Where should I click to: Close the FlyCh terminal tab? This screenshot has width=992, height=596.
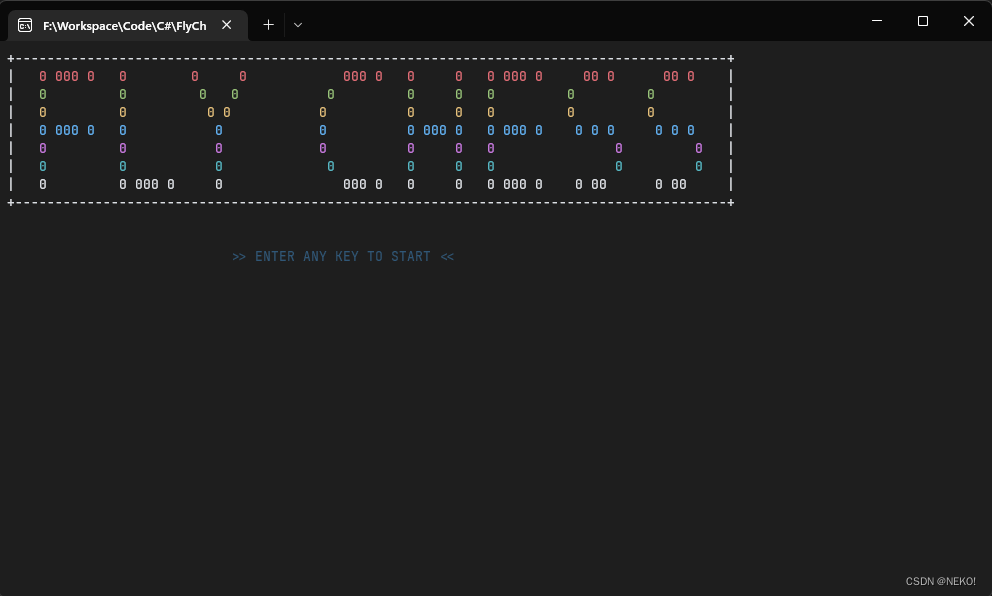pyautogui.click(x=226, y=25)
